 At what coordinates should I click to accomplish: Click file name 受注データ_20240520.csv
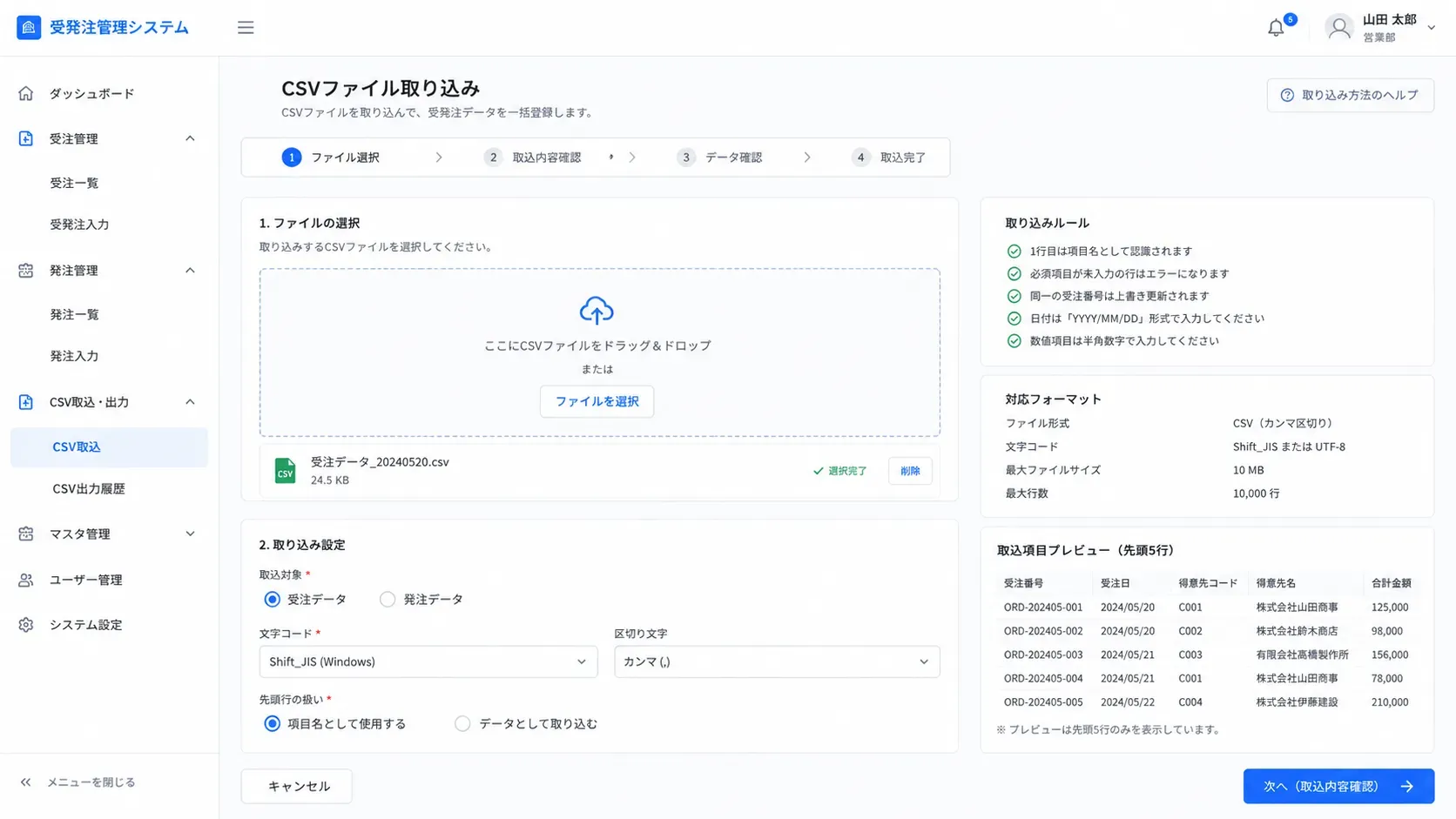point(380,462)
